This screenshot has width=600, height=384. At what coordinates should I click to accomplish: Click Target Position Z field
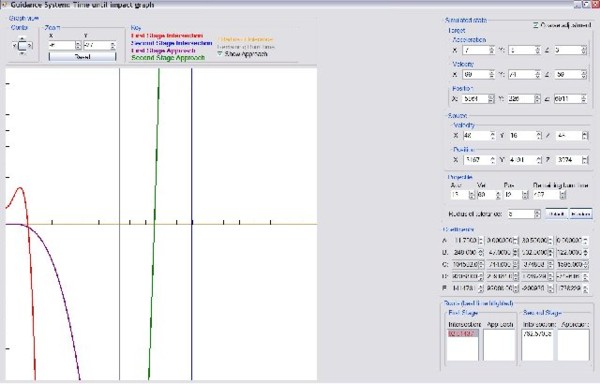[567, 99]
